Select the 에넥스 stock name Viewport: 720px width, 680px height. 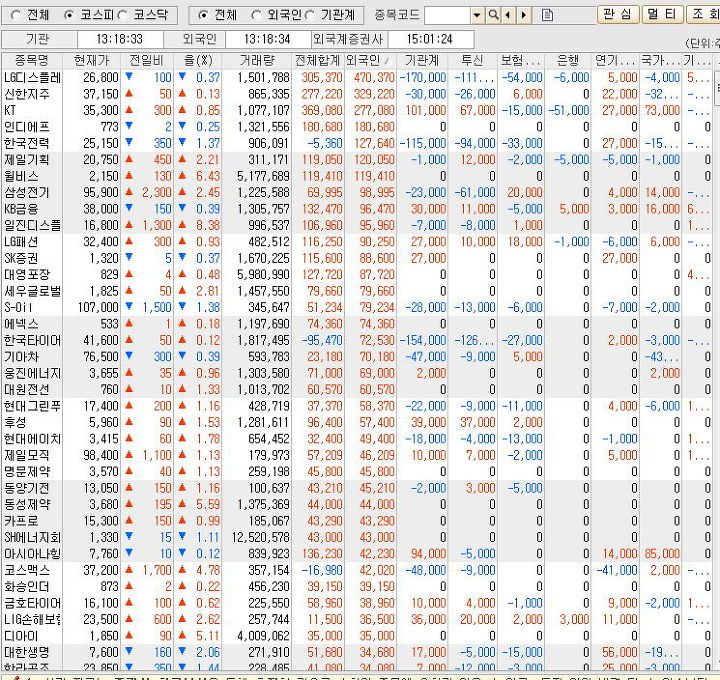click(x=21, y=324)
